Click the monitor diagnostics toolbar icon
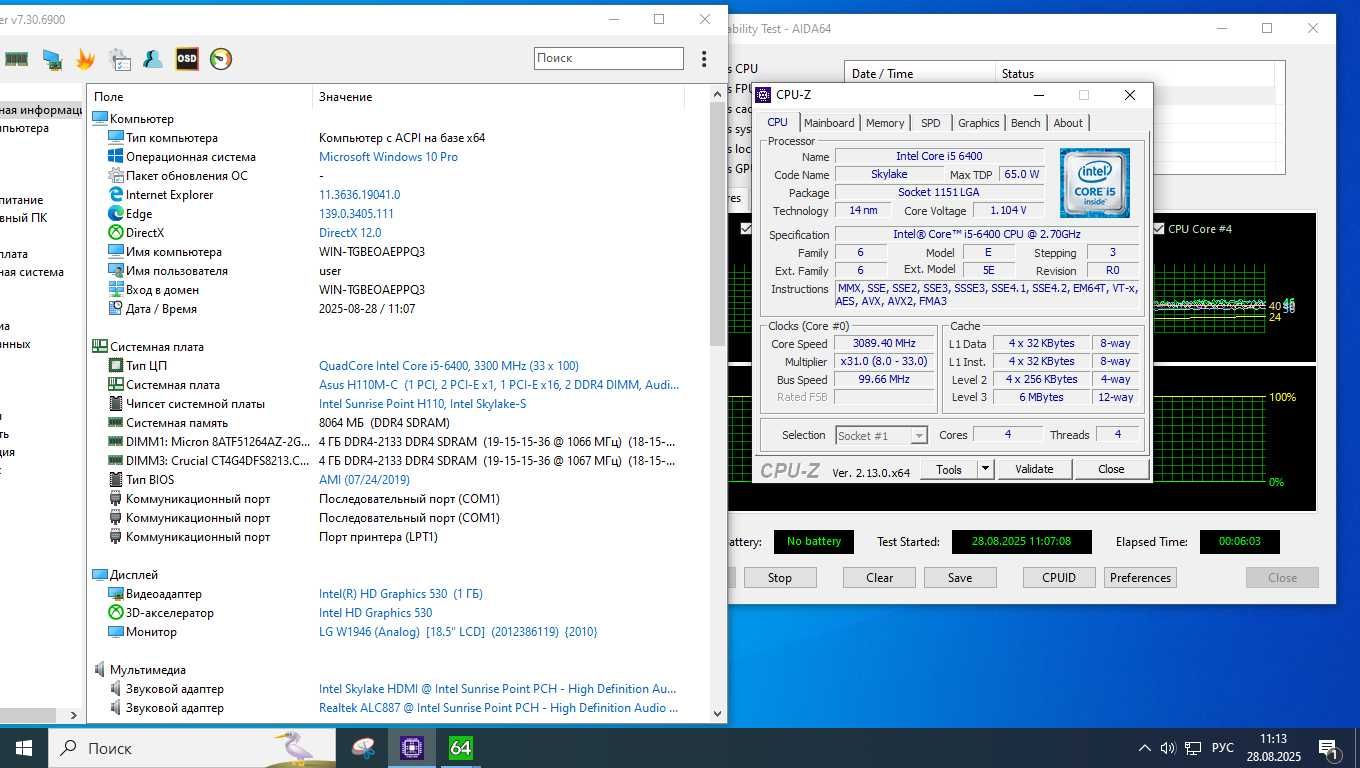Screen dimensions: 1360x768 [51, 59]
